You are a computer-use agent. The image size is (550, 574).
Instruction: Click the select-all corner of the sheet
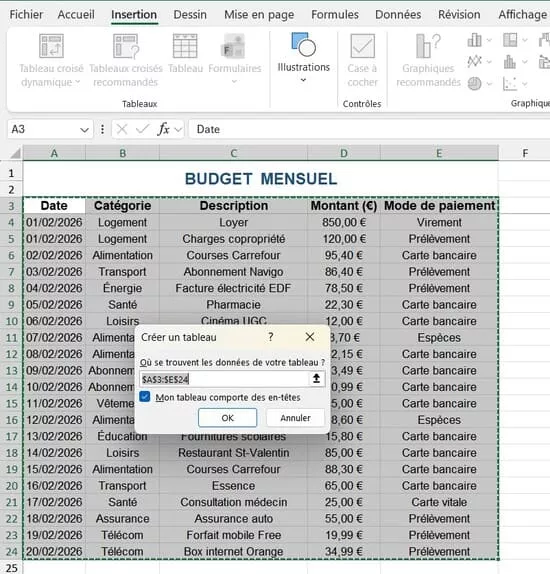coord(15,153)
